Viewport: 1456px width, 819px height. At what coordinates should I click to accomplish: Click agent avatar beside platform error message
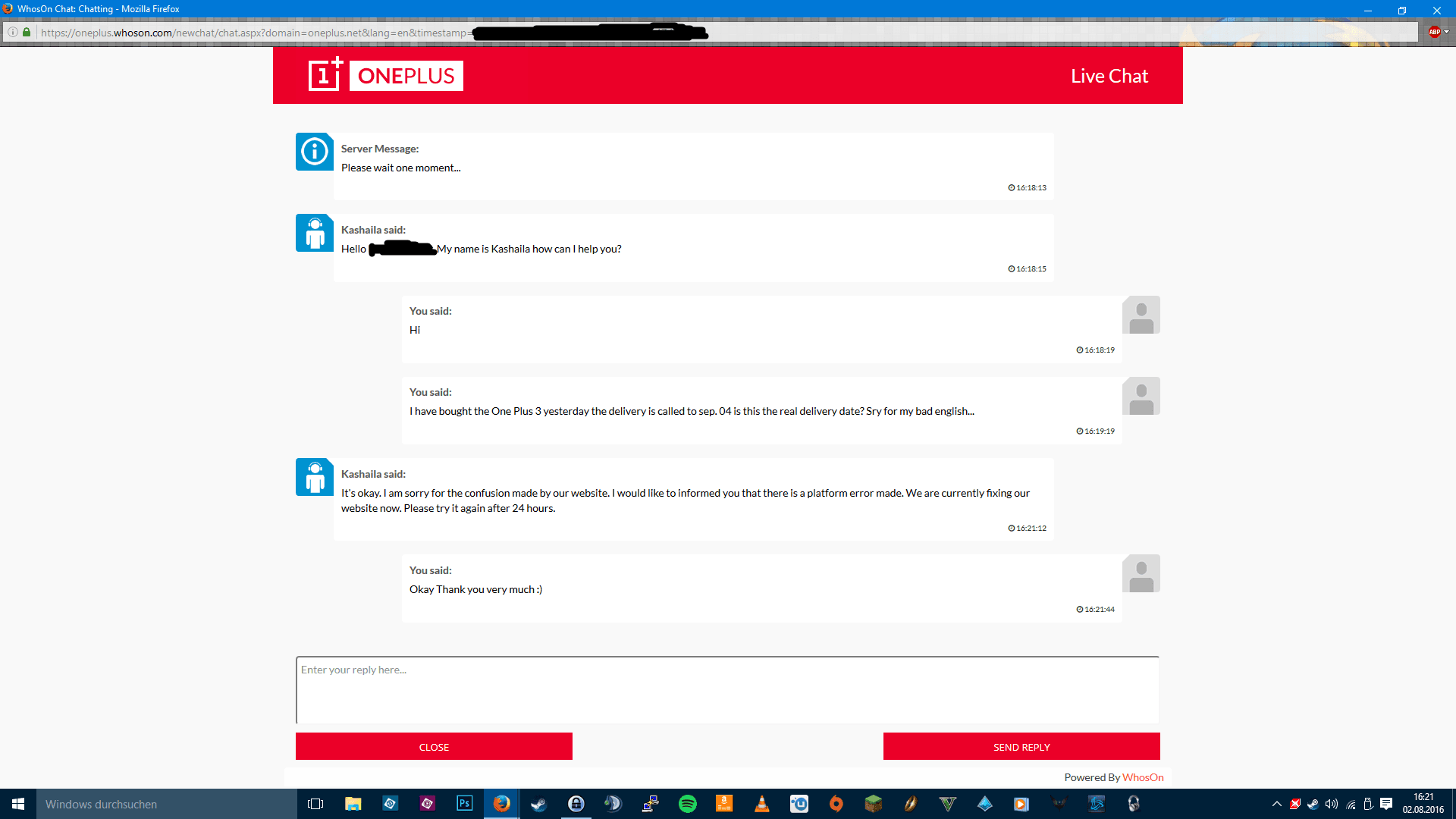tap(315, 477)
